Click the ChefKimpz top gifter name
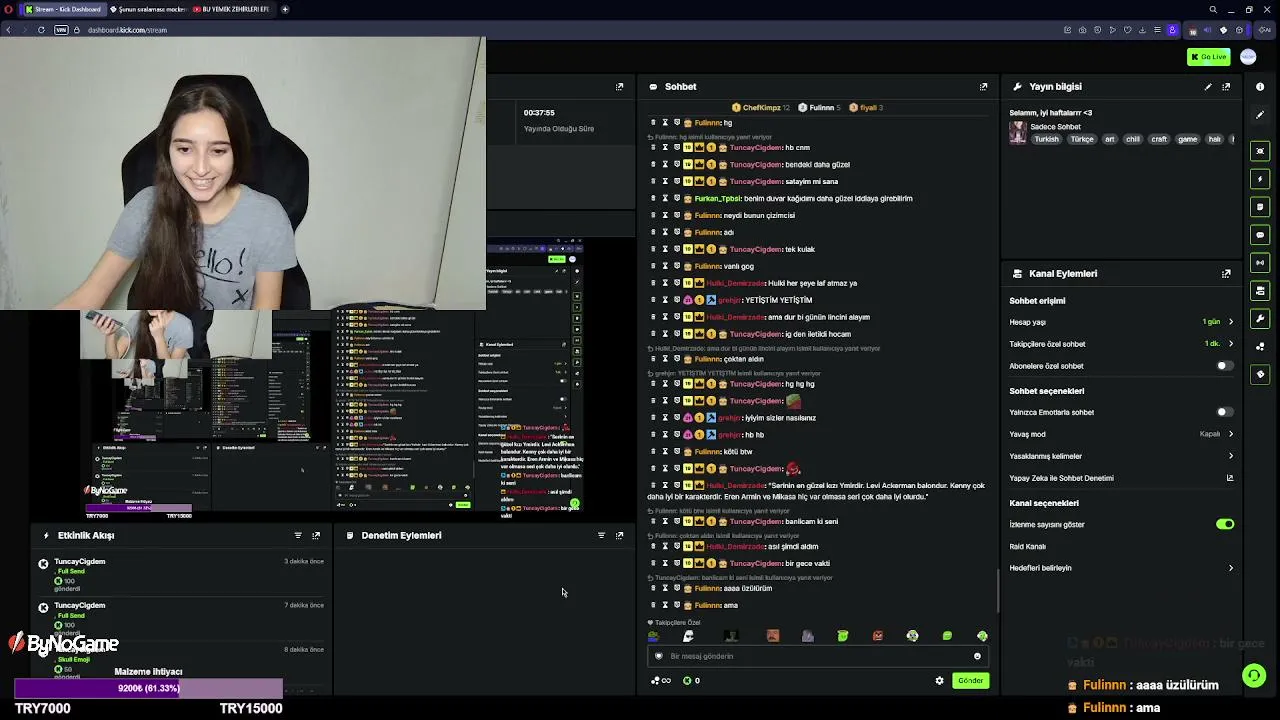 click(x=761, y=107)
